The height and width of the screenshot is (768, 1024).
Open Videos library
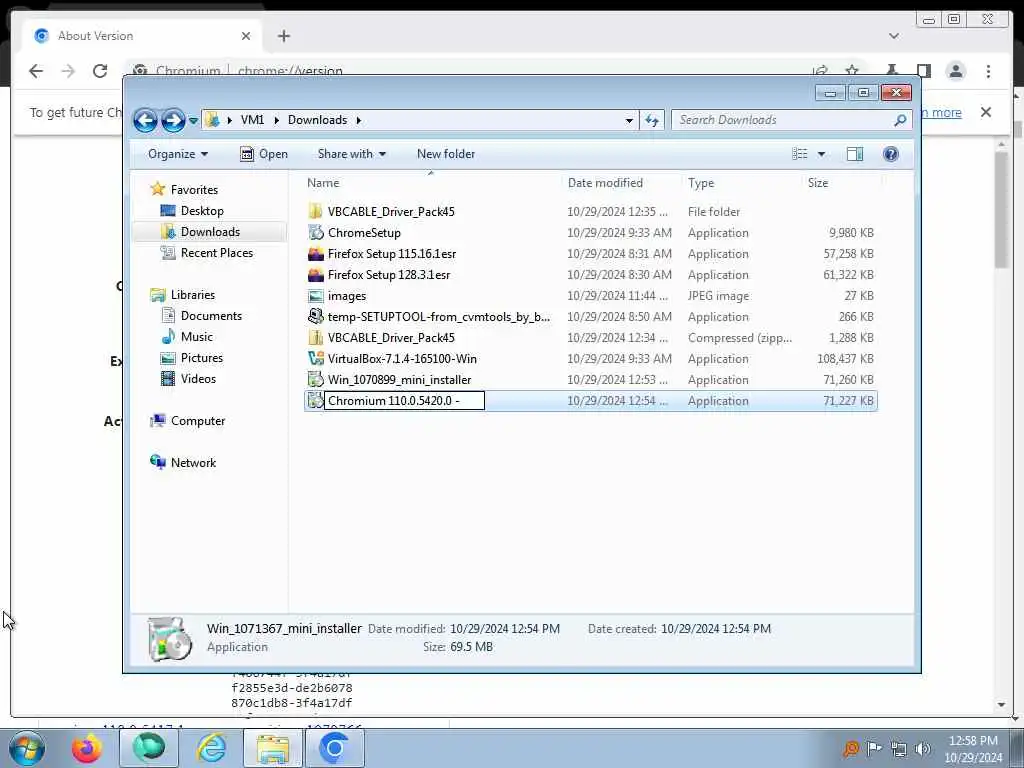pos(198,379)
